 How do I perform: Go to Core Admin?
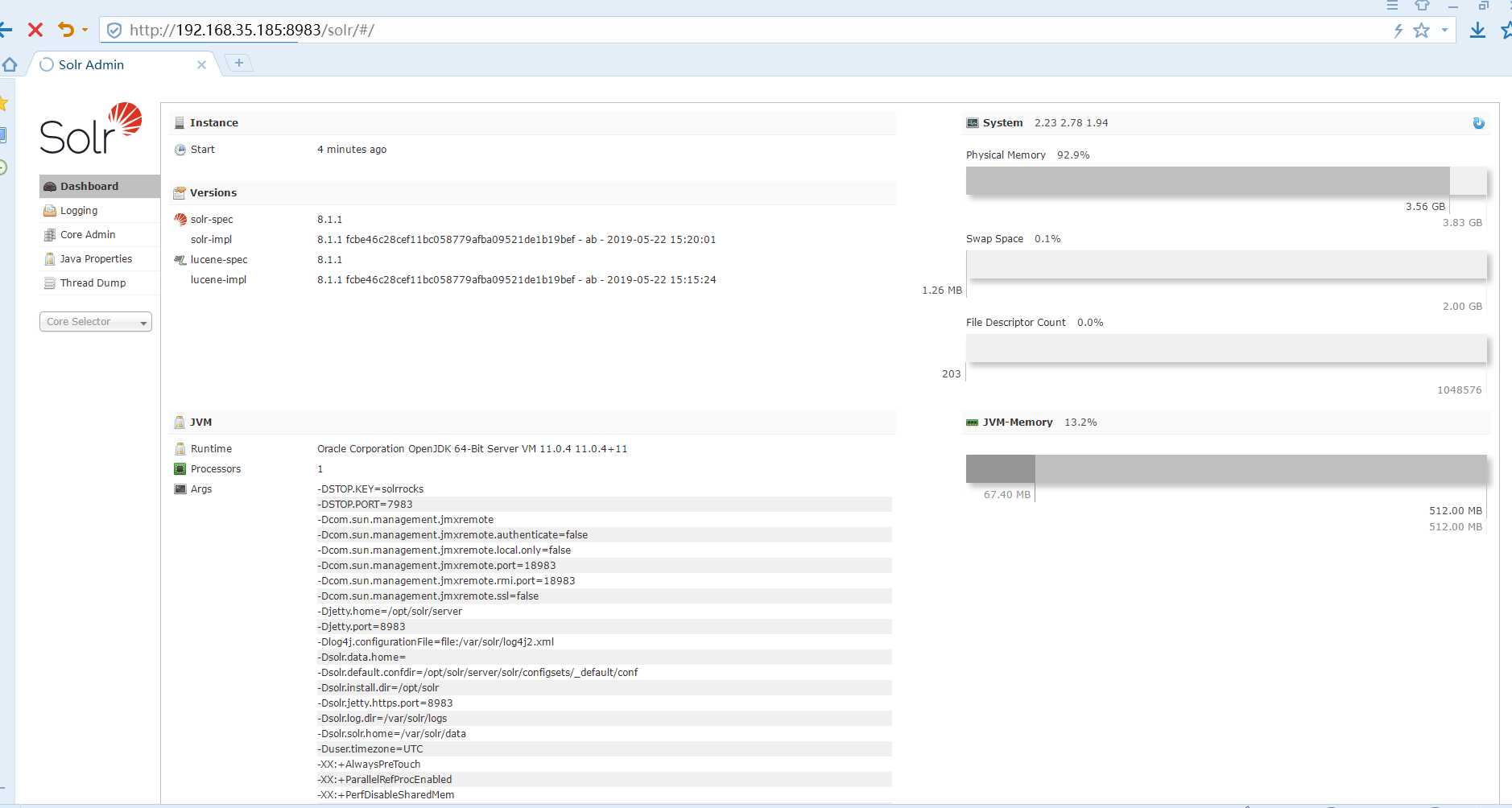(x=88, y=235)
